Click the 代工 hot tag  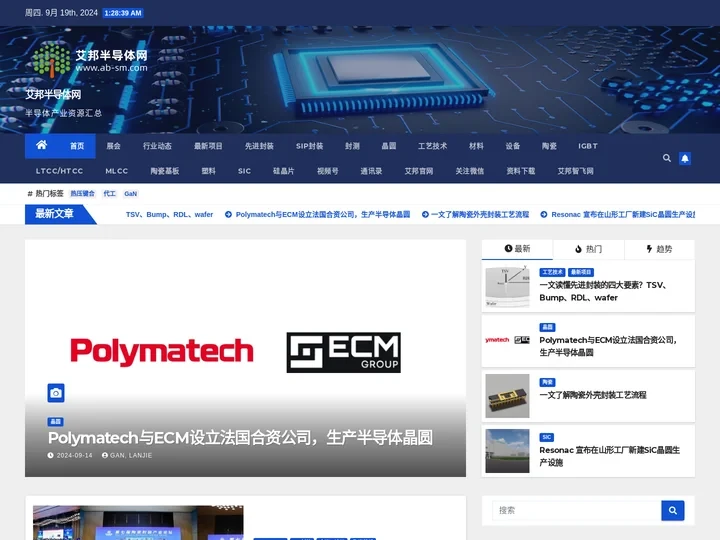point(109,194)
